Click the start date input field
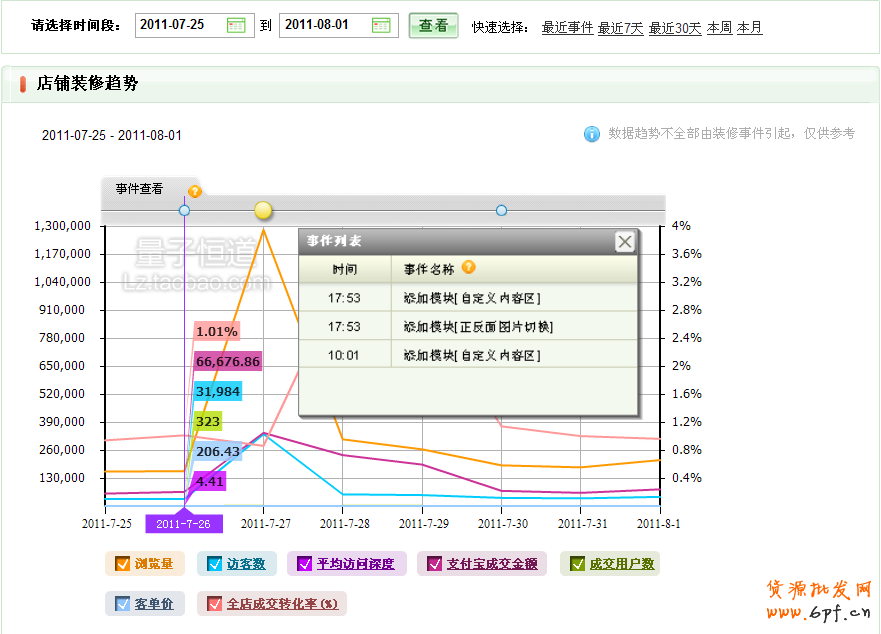This screenshot has width=881, height=634. click(180, 26)
